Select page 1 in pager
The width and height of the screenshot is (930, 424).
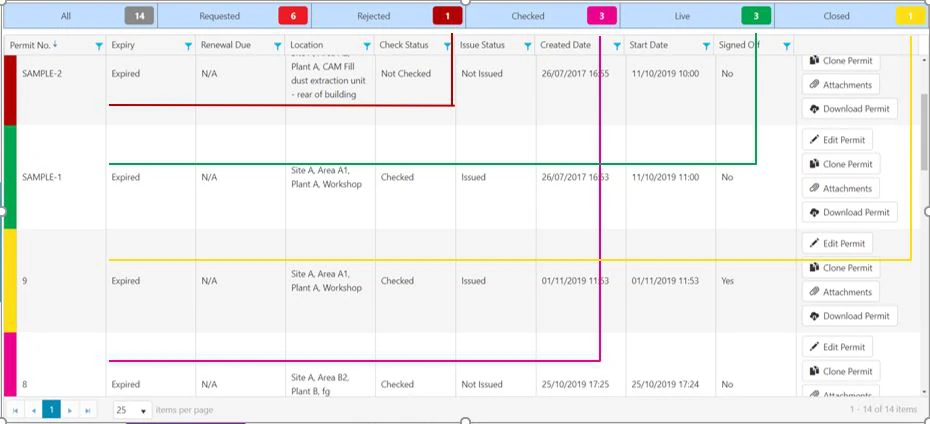[x=52, y=409]
